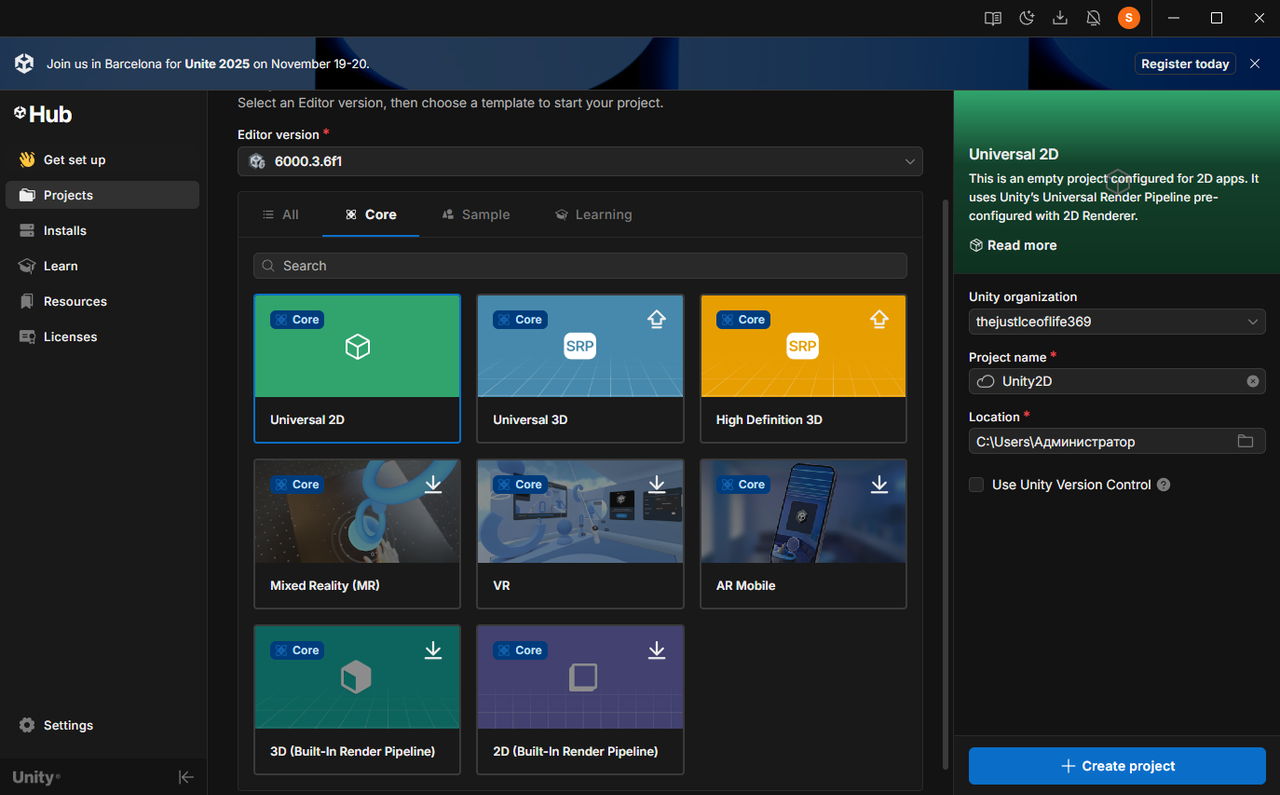Click the template list vertical scrollbar
The height and width of the screenshot is (795, 1280).
946,485
